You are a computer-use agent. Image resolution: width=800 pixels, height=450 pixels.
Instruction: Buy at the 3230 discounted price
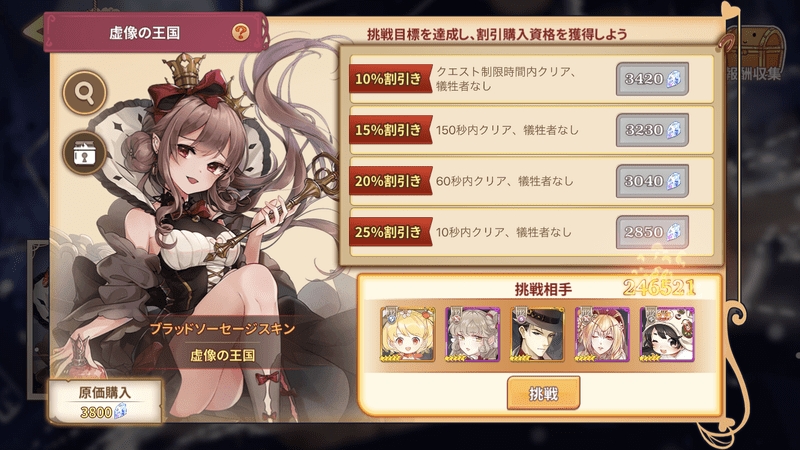point(652,130)
